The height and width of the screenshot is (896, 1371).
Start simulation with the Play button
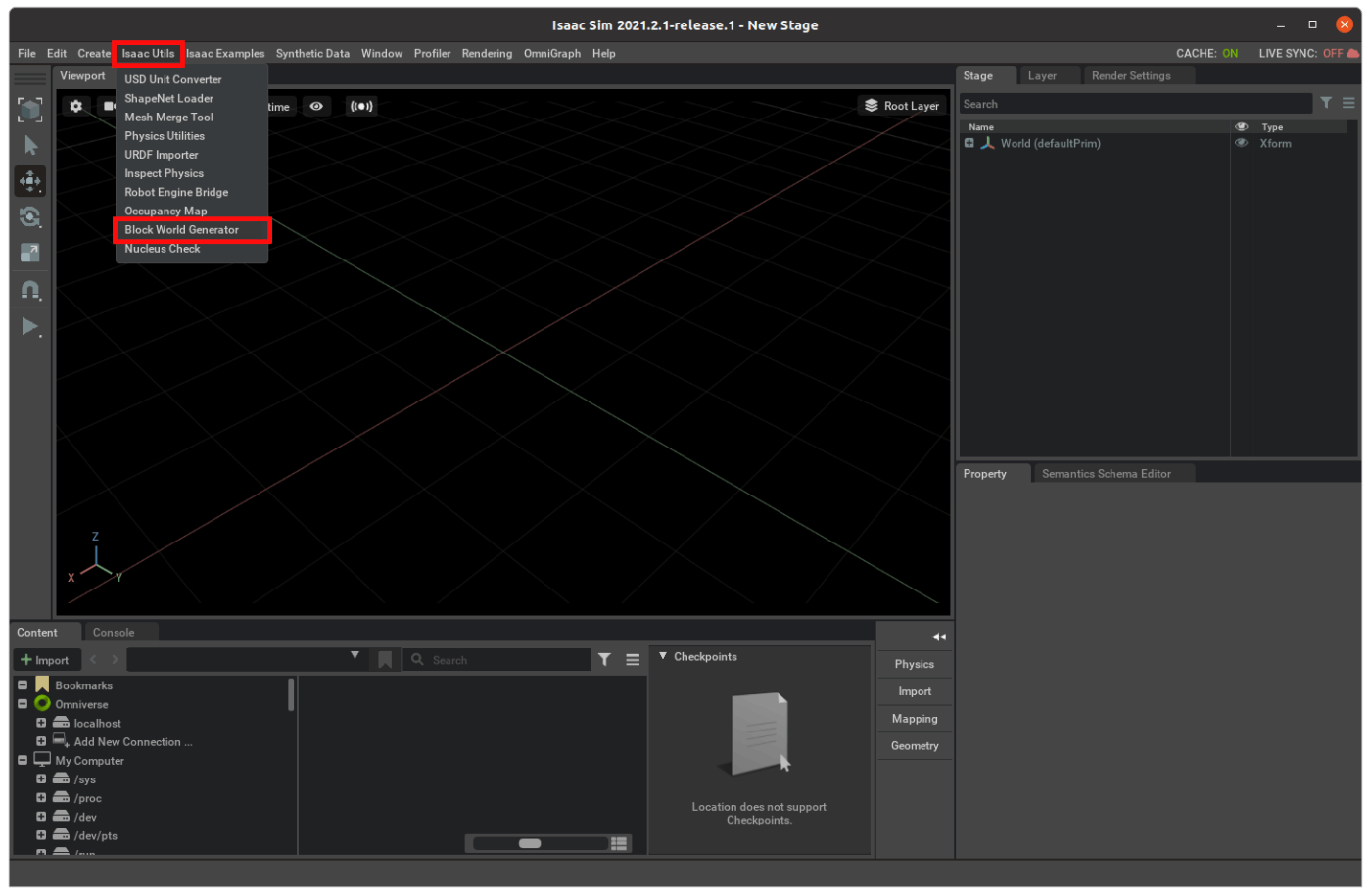coord(30,327)
